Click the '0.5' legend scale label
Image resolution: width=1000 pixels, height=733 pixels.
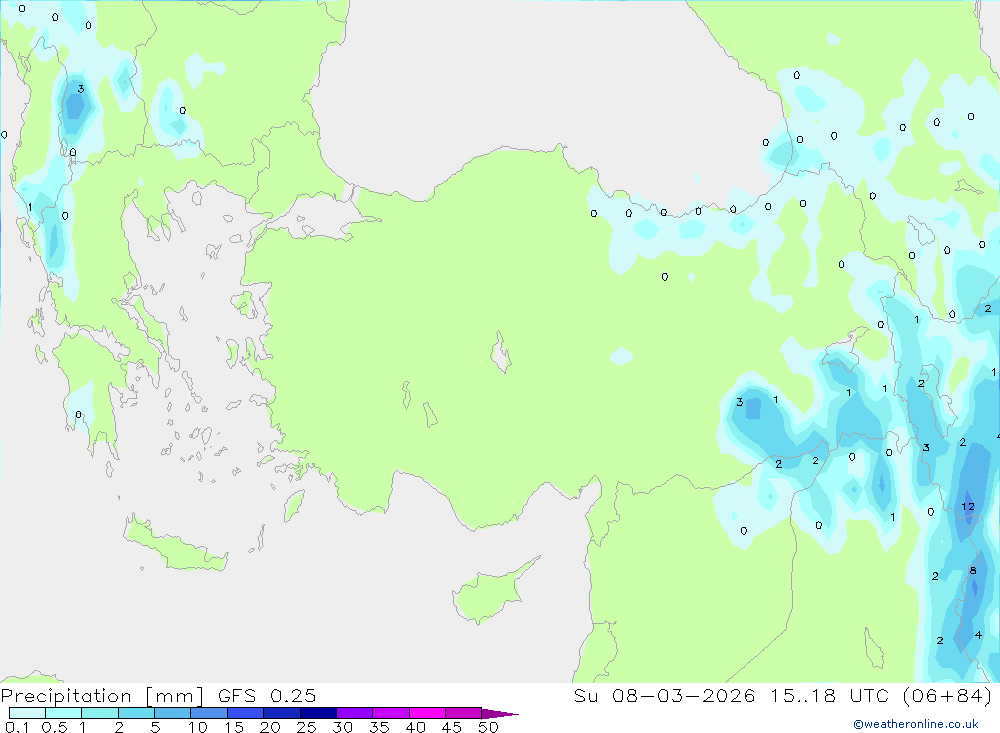pyautogui.click(x=54, y=727)
